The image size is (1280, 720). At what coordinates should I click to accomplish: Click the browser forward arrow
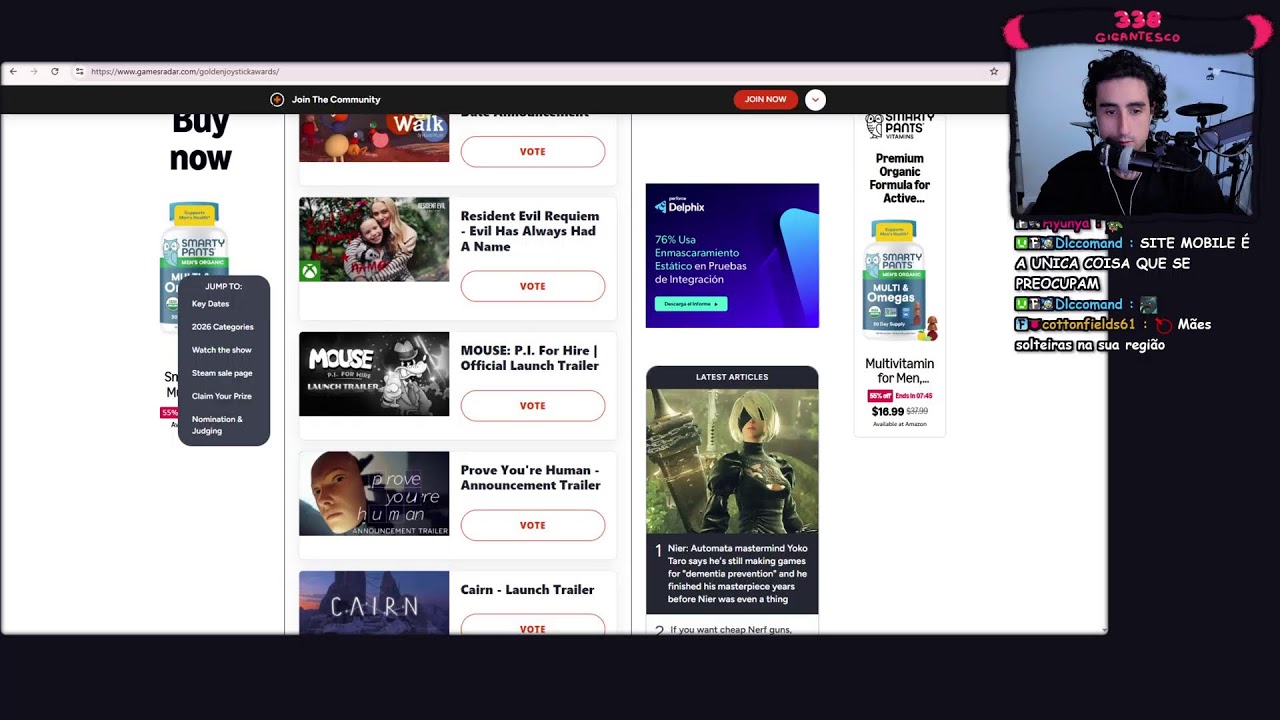34,71
